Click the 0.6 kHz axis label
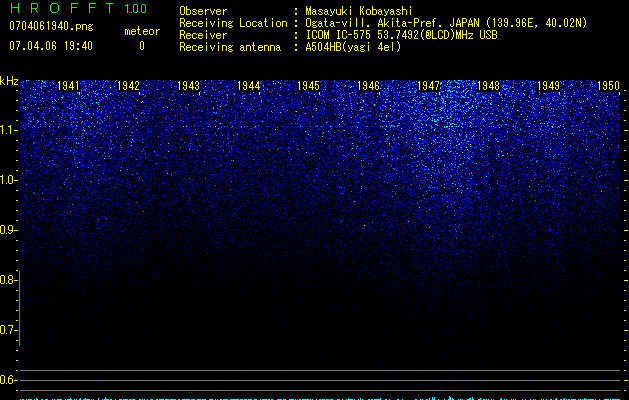629x400 pixels. click(8, 380)
